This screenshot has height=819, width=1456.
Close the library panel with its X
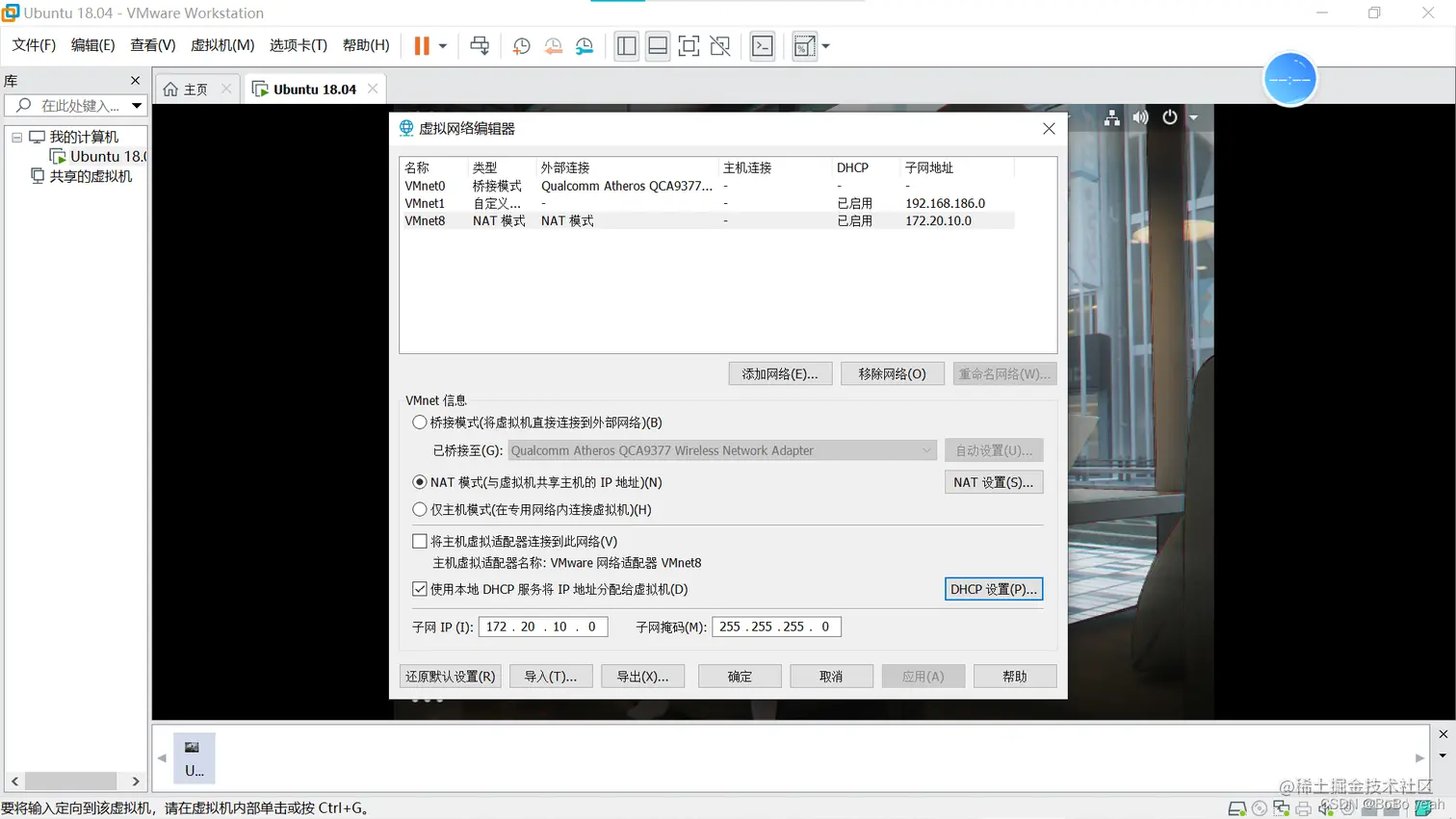[136, 81]
